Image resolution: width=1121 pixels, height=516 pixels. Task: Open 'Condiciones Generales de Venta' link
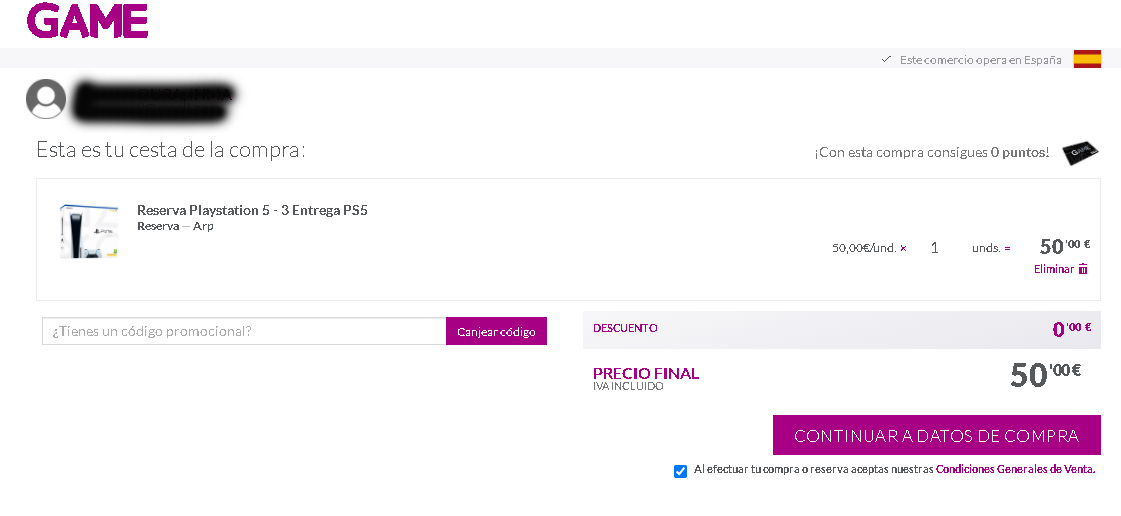[x=1015, y=470]
